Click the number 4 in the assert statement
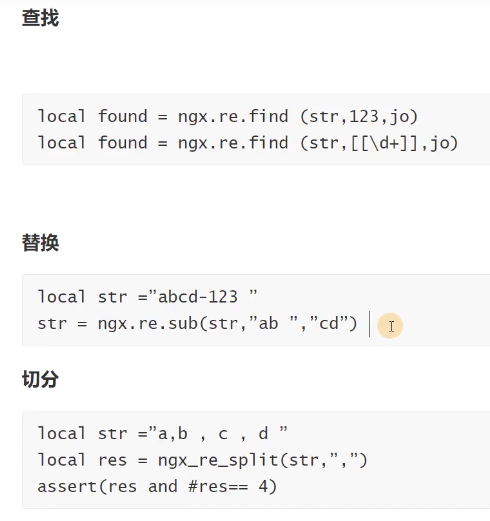490x521 pixels. point(263,487)
